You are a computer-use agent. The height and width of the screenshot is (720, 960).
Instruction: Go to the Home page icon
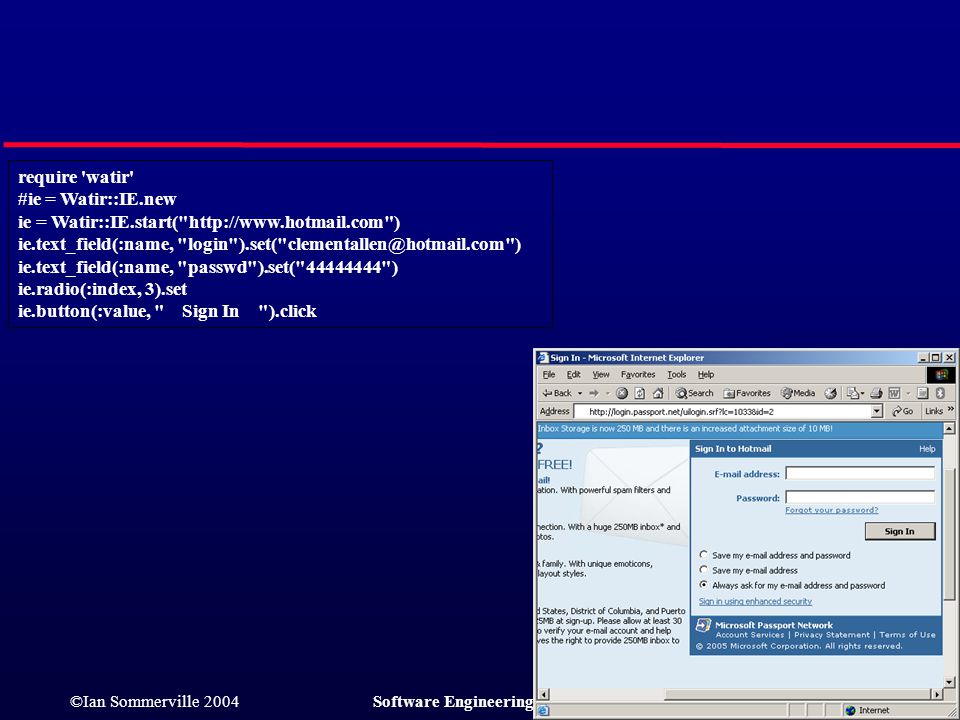click(x=658, y=393)
